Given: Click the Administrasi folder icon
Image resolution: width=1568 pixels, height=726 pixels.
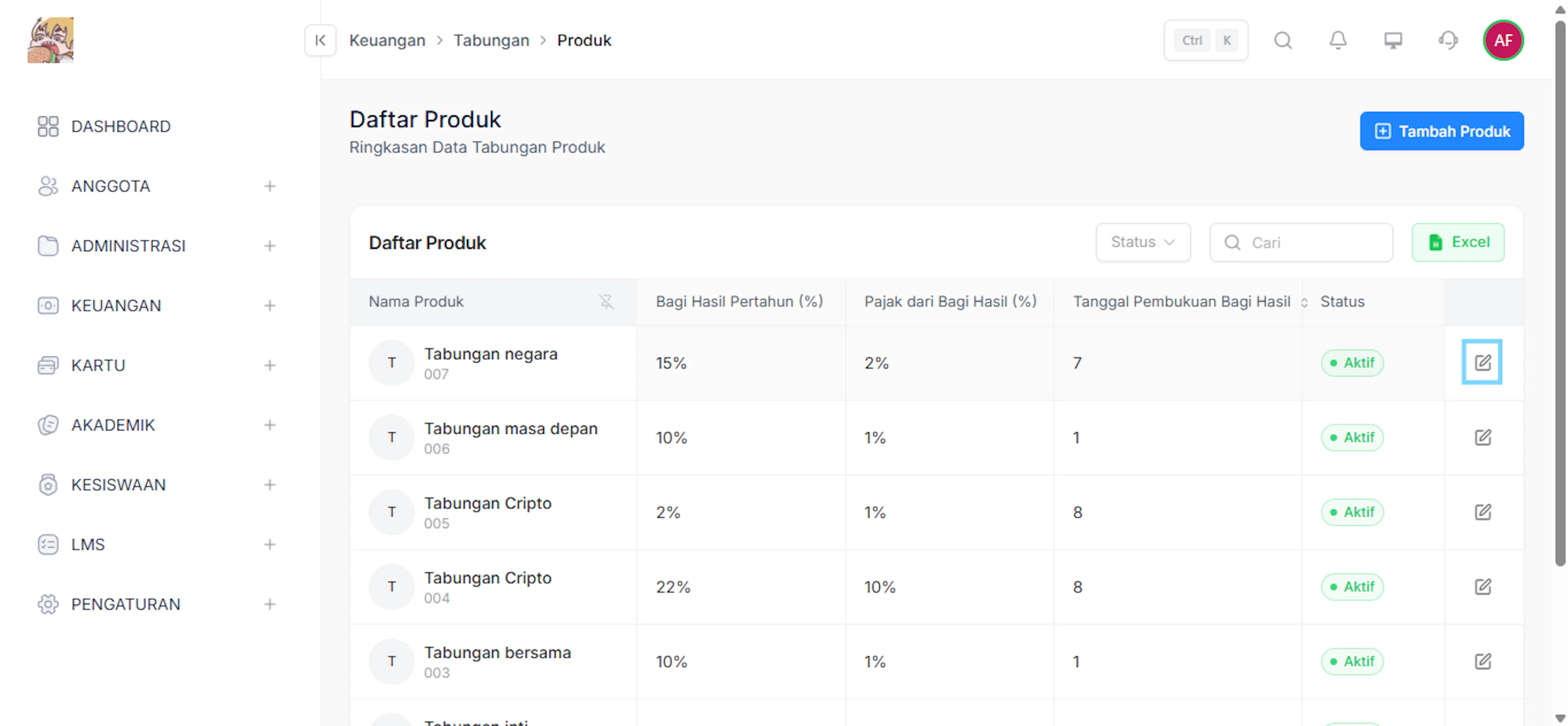Looking at the screenshot, I should 48,246.
